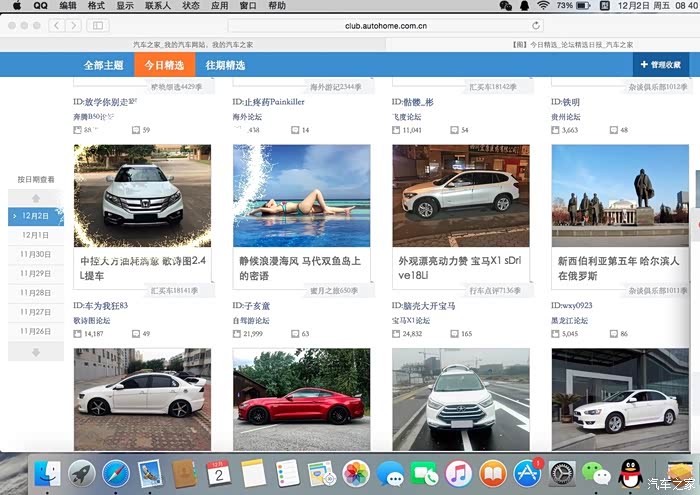The width and height of the screenshot is (700, 495).
Task: Open the 窗口 menu in the menu bar
Action: coord(249,6)
